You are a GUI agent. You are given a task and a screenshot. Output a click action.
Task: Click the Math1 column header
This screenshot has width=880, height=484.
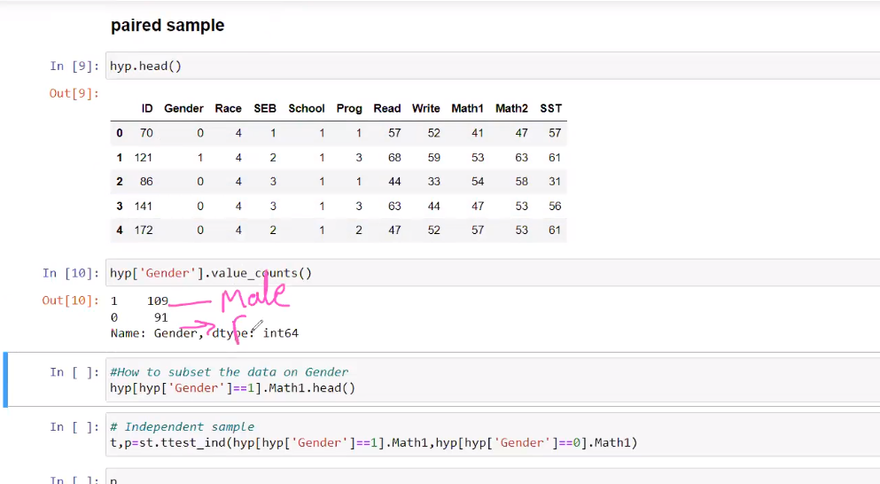click(467, 109)
